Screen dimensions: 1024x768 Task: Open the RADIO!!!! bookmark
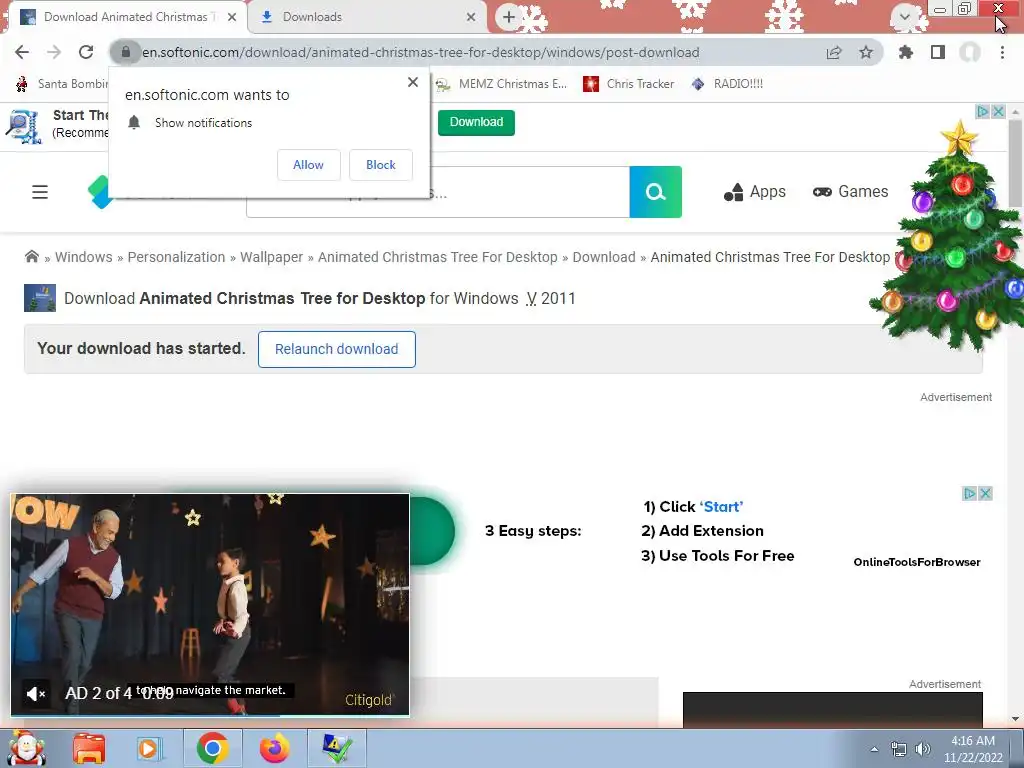click(727, 84)
